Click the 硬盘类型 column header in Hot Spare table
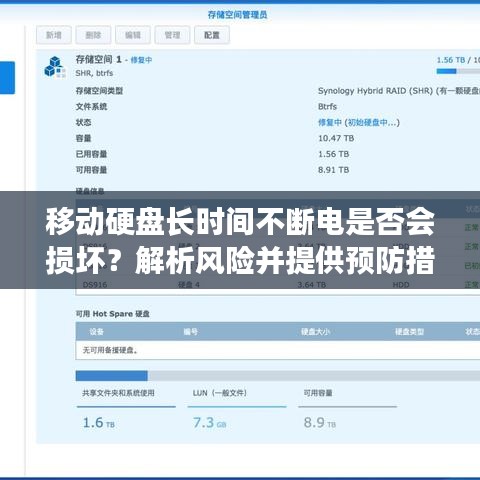Image resolution: width=480 pixels, height=480 pixels. click(x=409, y=332)
